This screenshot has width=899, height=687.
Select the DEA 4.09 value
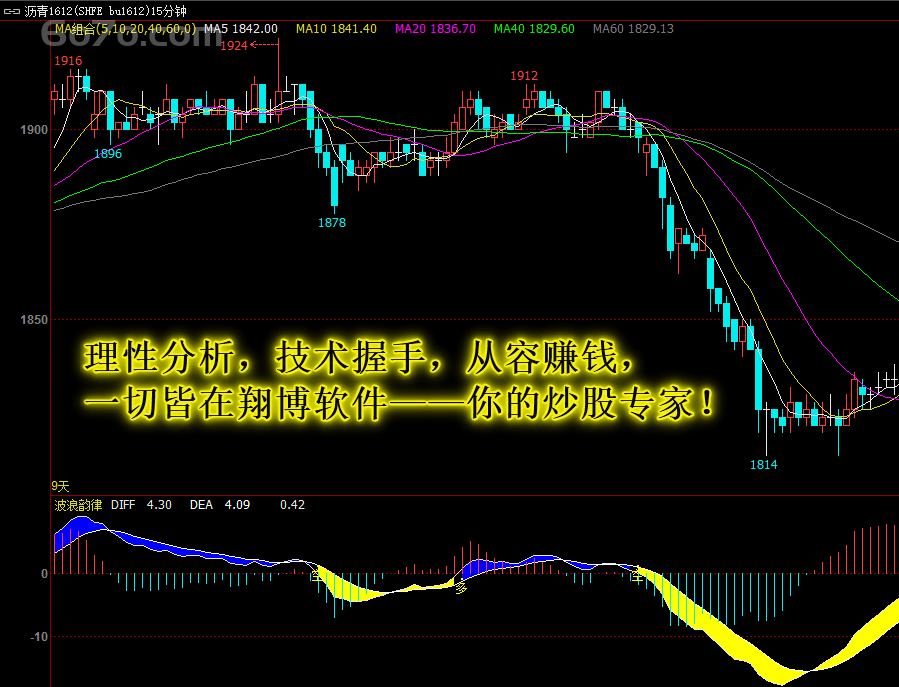tap(220, 505)
